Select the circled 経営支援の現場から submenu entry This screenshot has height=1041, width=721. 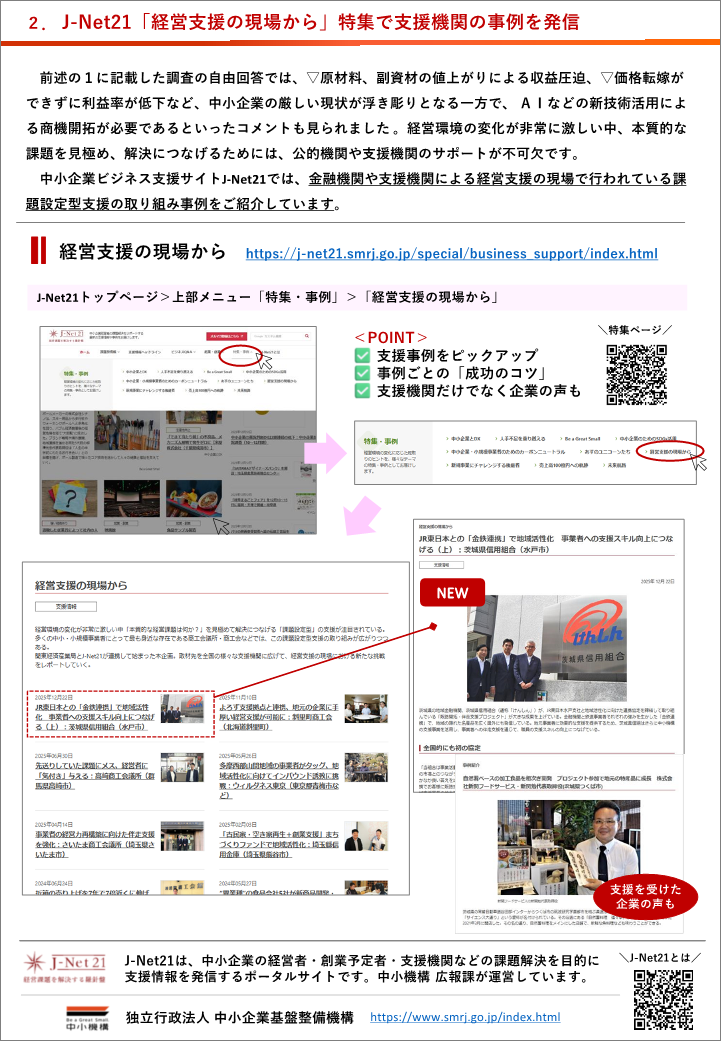click(x=669, y=453)
